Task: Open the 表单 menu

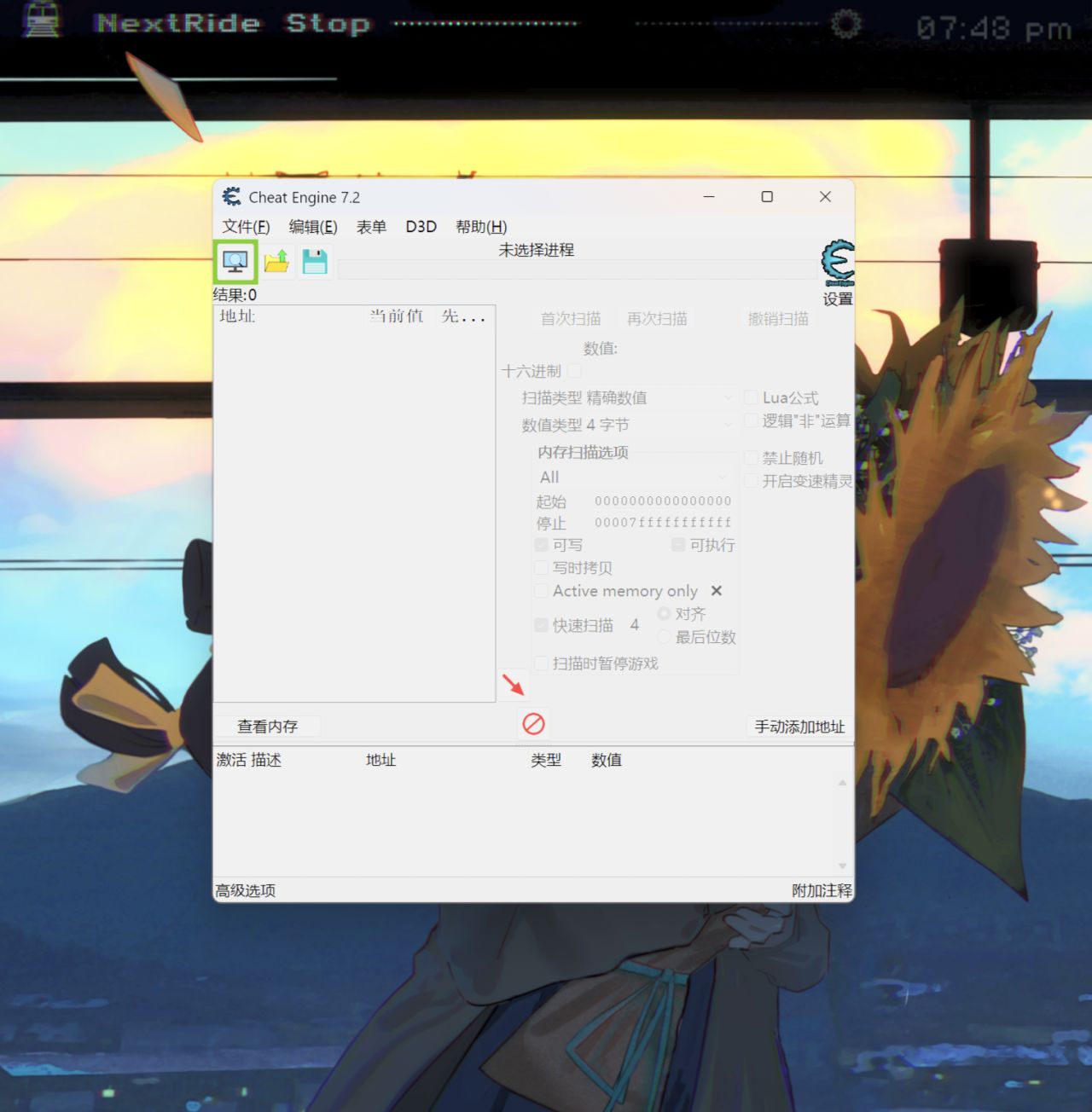Action: click(x=371, y=227)
